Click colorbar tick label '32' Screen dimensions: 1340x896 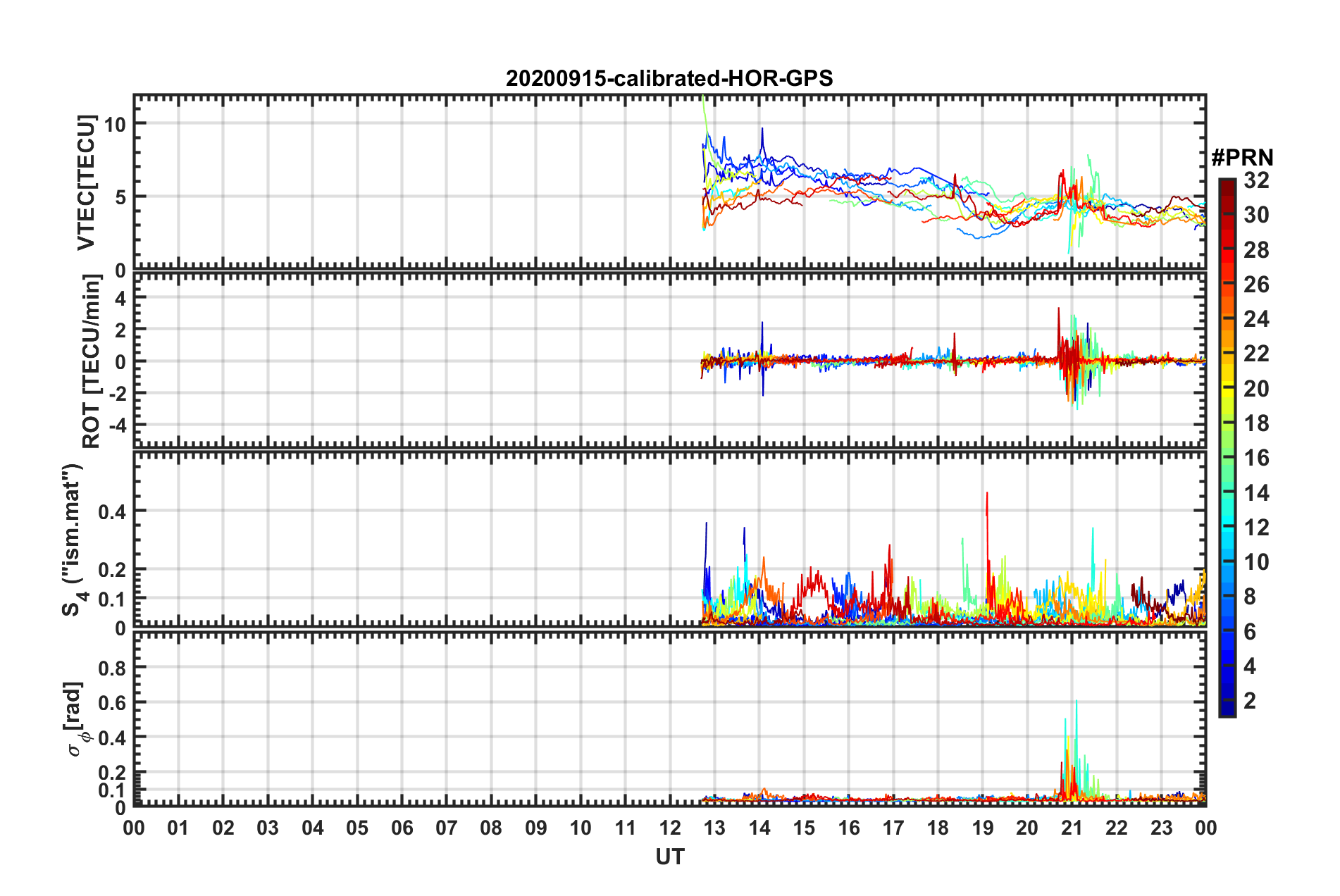coord(1256,180)
